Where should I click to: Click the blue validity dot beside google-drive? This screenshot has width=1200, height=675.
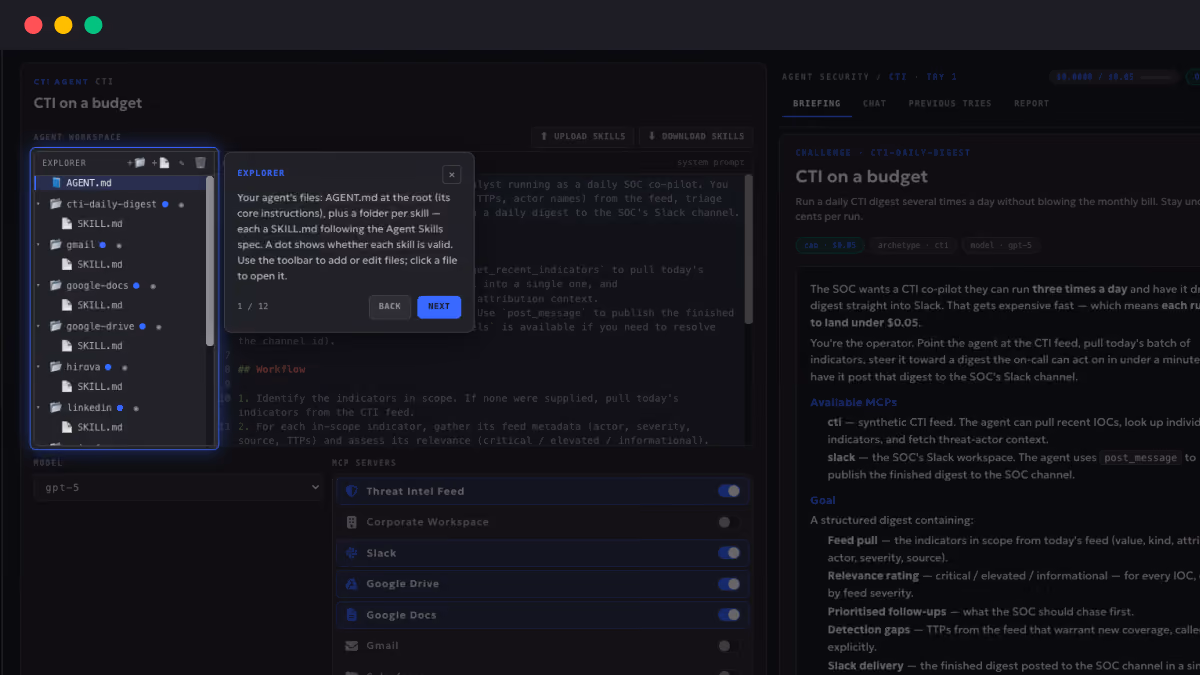[x=142, y=326]
